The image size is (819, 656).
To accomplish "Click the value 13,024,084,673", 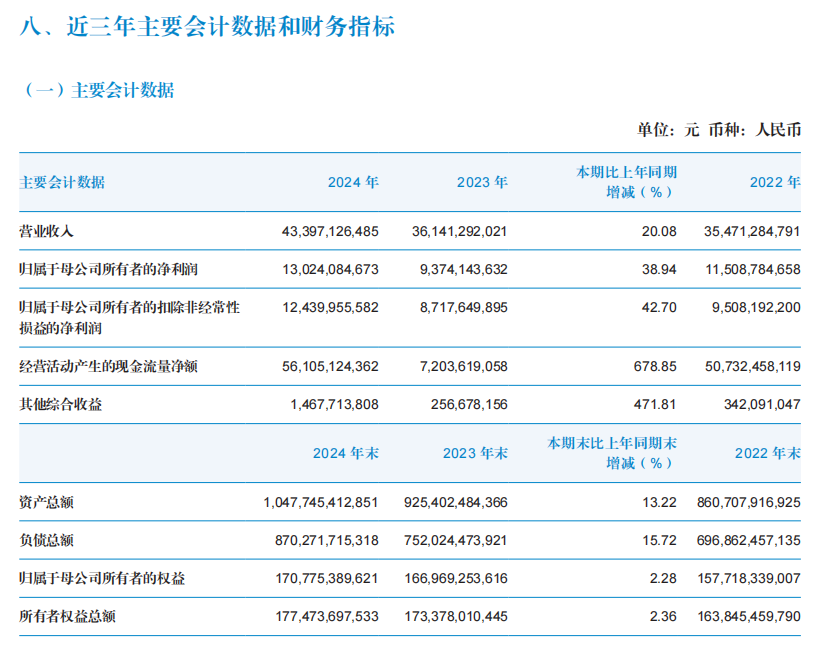I will coord(331,270).
